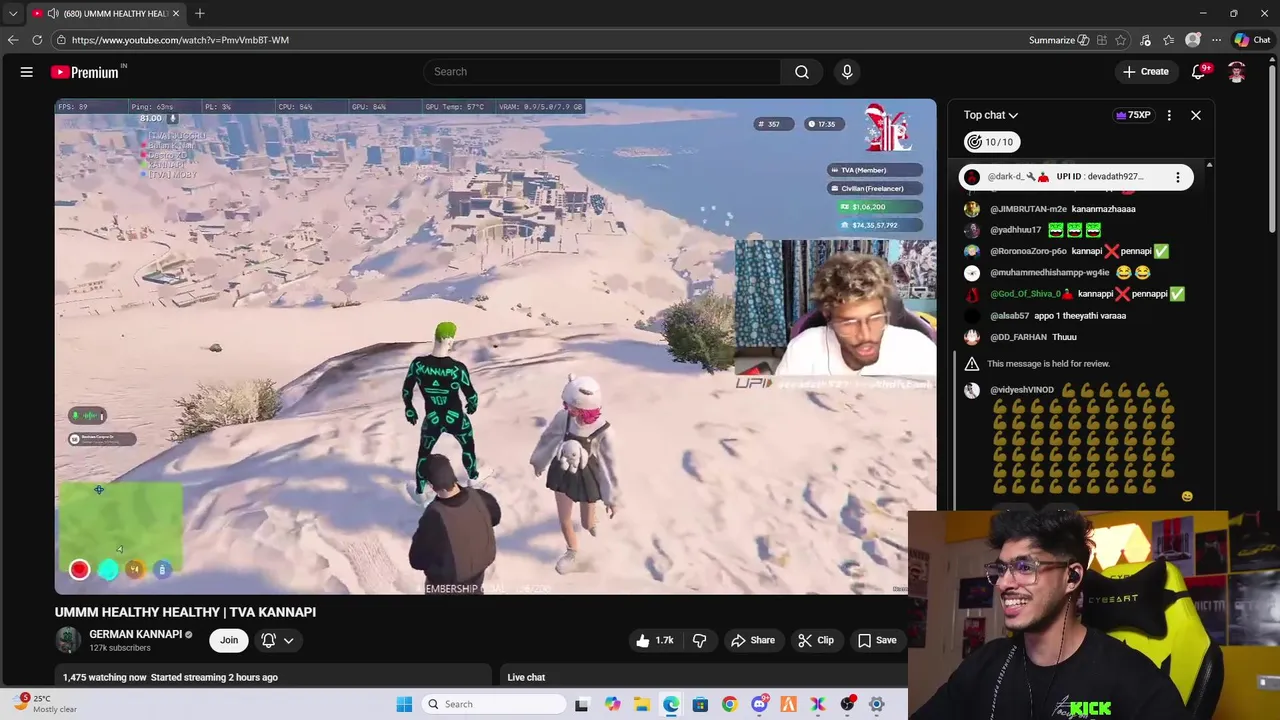Like the video with the thumbs up button
1280x720 pixels.
pos(656,640)
